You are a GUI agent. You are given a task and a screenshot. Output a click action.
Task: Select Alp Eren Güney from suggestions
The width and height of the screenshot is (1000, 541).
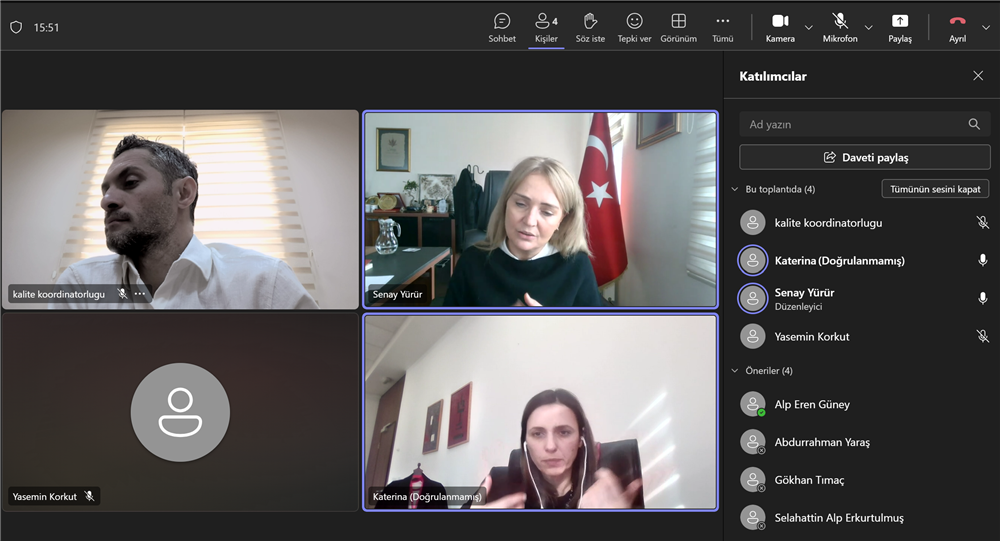[x=812, y=405]
